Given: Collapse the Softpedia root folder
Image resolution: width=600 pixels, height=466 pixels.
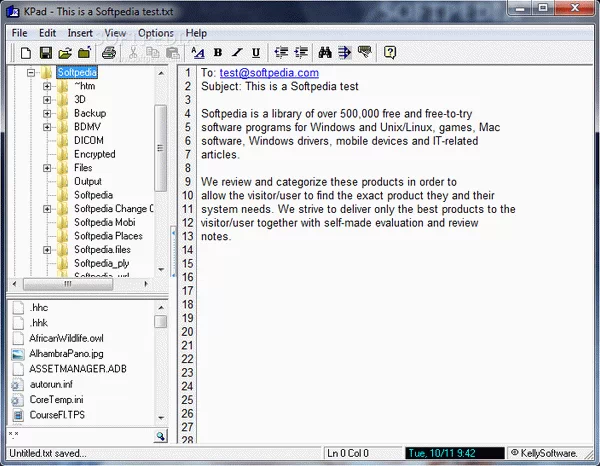Looking at the screenshot, I should [x=31, y=72].
